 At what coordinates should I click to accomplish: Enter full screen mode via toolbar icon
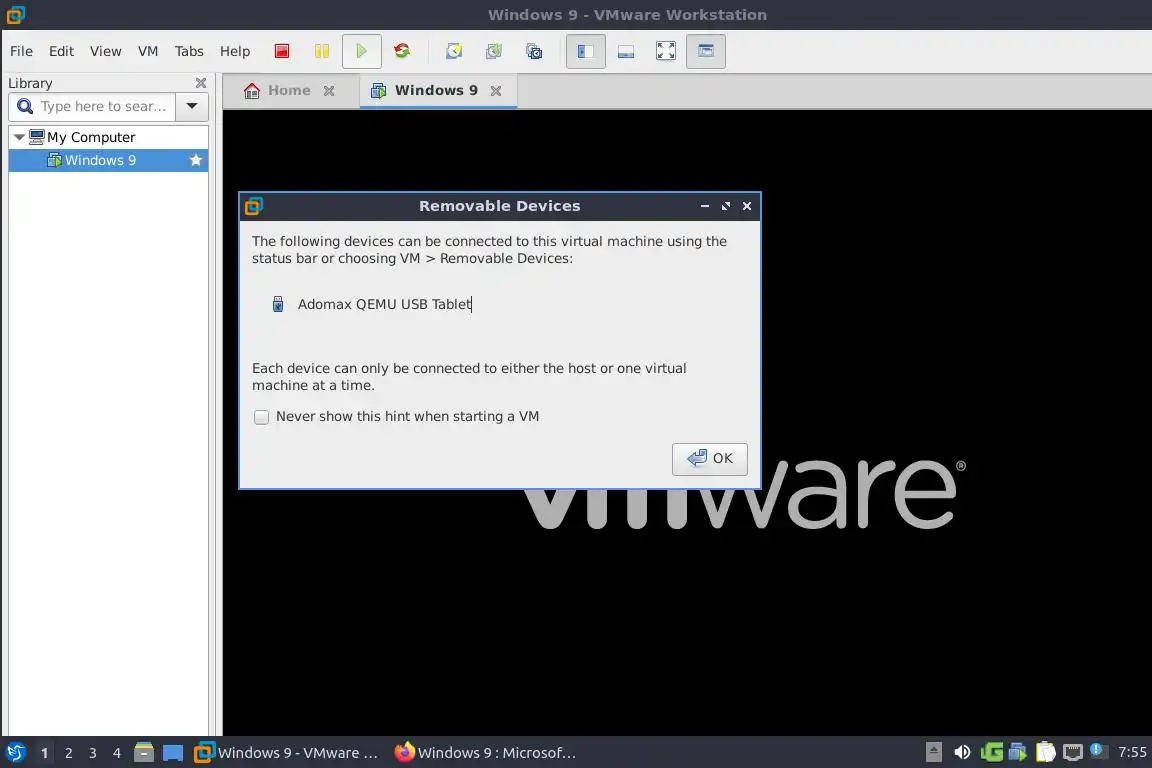666,51
